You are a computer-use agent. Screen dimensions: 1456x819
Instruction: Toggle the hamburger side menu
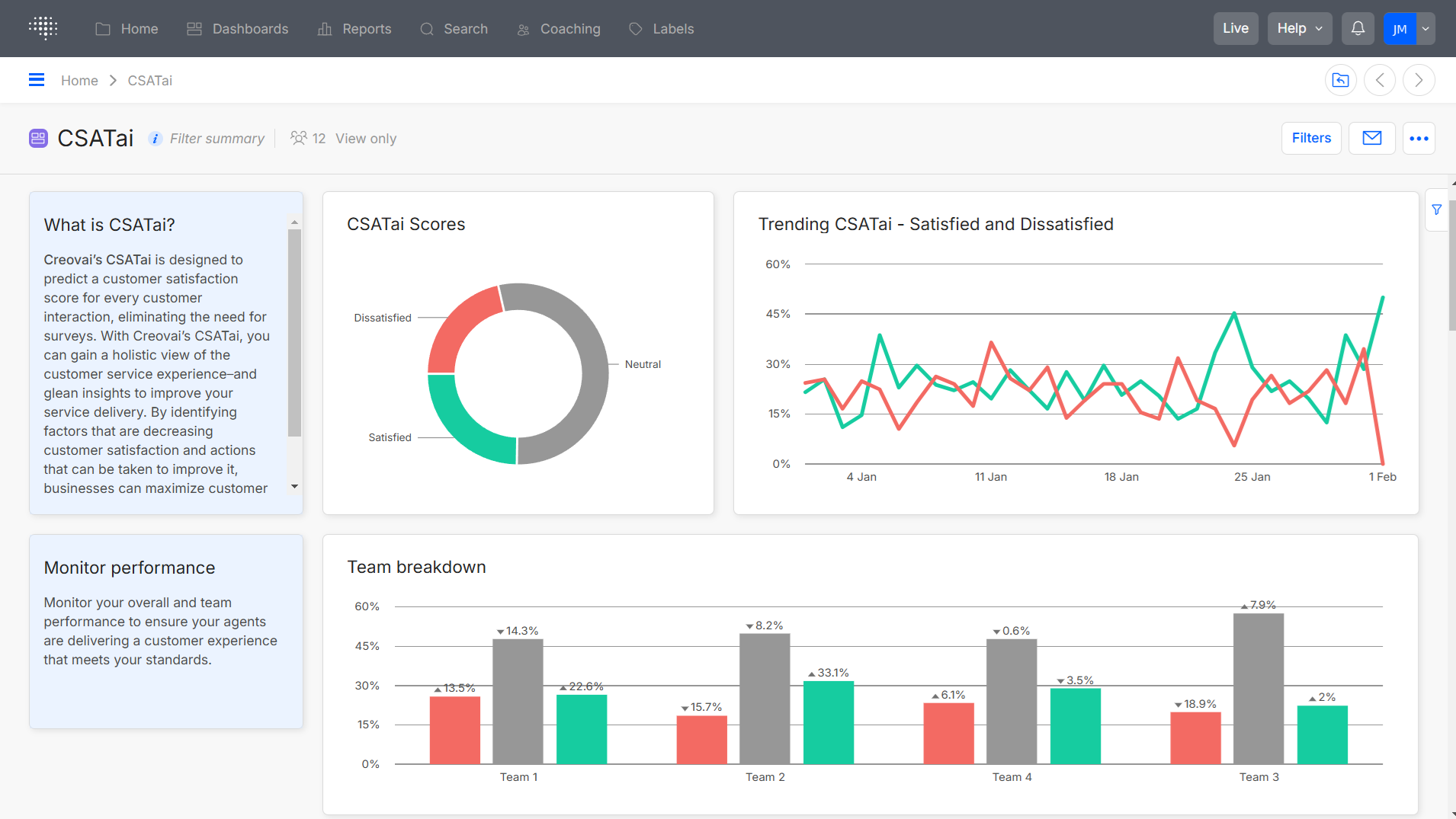point(37,80)
